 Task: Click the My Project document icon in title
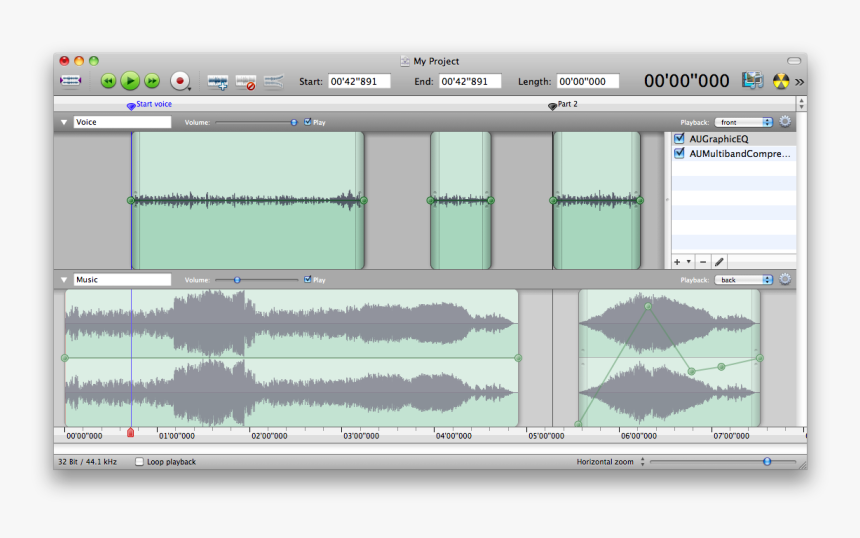[x=405, y=61]
